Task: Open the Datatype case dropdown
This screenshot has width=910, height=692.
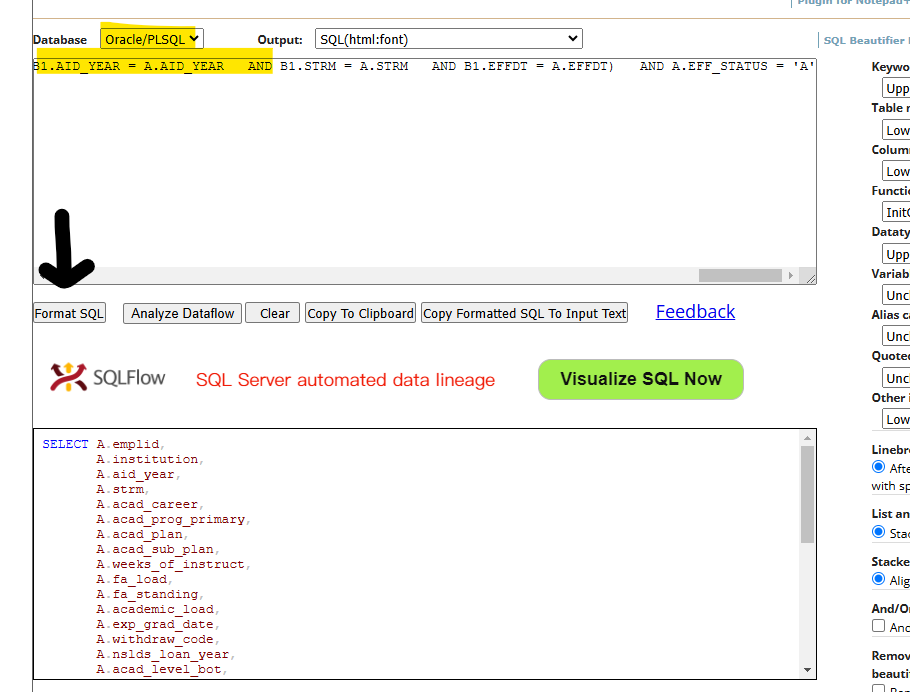Action: (x=896, y=254)
